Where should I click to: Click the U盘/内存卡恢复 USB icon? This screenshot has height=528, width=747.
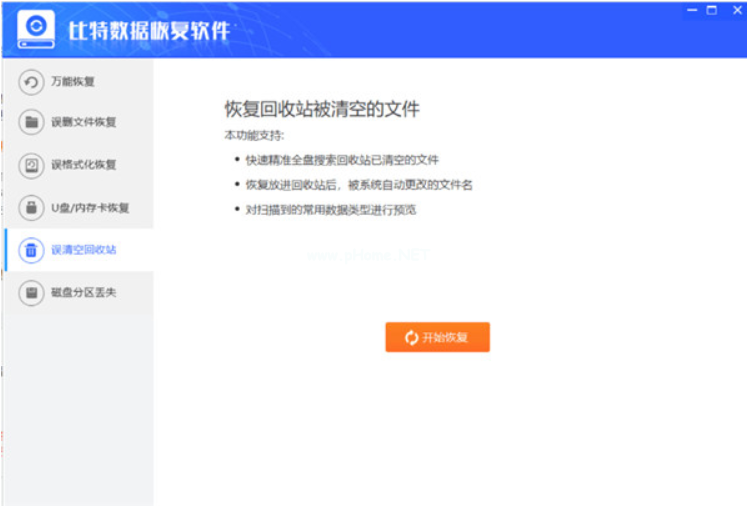31,208
